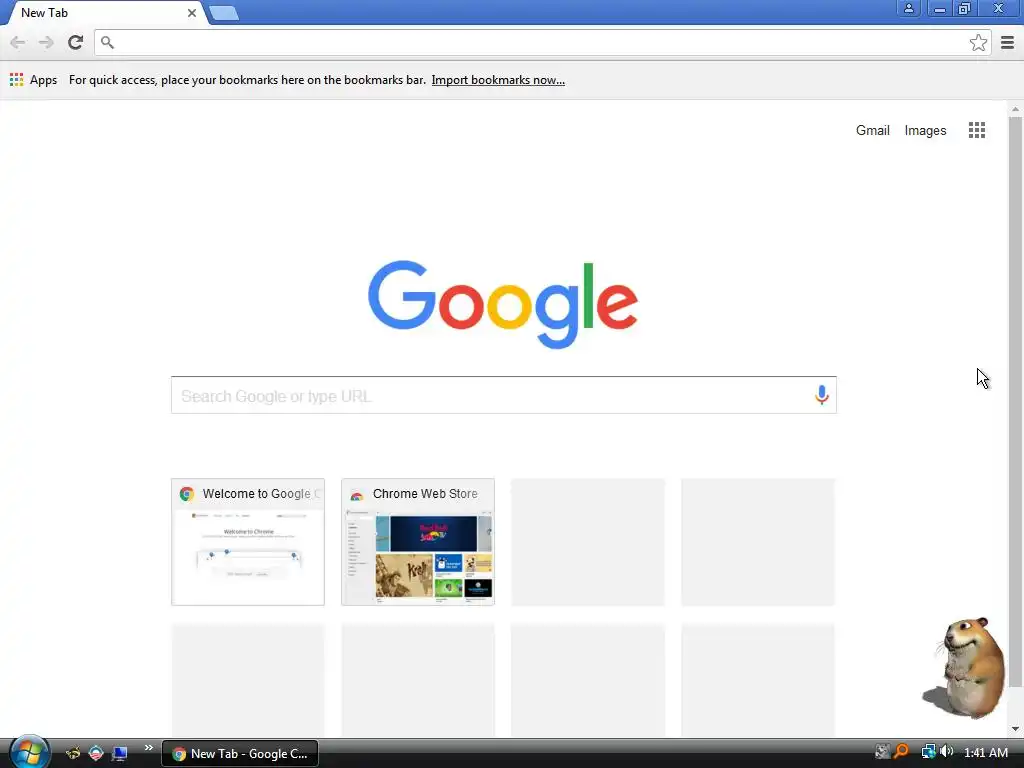Launch the raccoon quick launch icon
The height and width of the screenshot is (768, 1024).
tap(73, 753)
